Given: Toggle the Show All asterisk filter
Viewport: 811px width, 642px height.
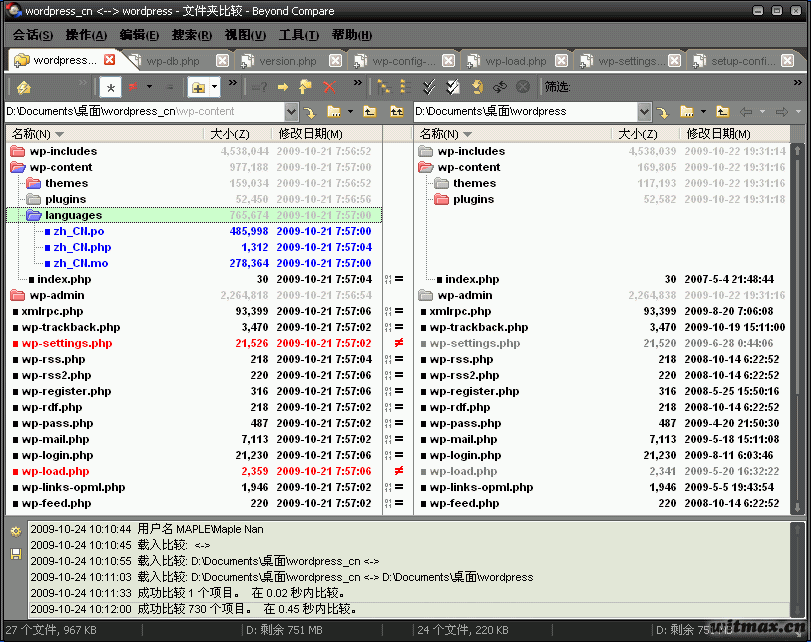Looking at the screenshot, I should click(x=111, y=87).
